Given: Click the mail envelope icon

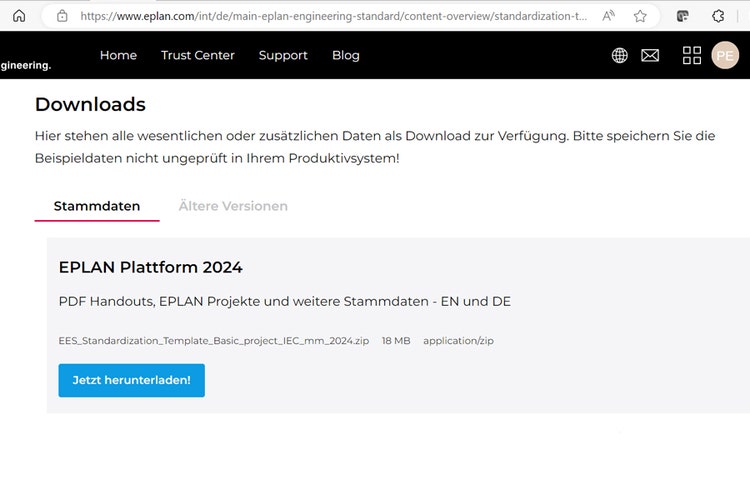Looking at the screenshot, I should pyautogui.click(x=650, y=55).
